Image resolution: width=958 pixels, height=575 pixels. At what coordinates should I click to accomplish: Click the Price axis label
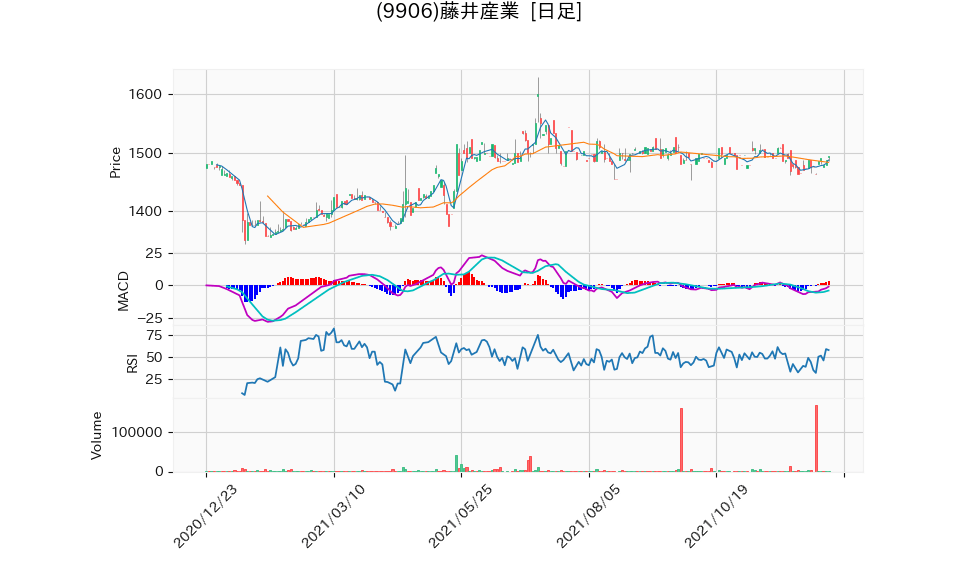[x=115, y=163]
